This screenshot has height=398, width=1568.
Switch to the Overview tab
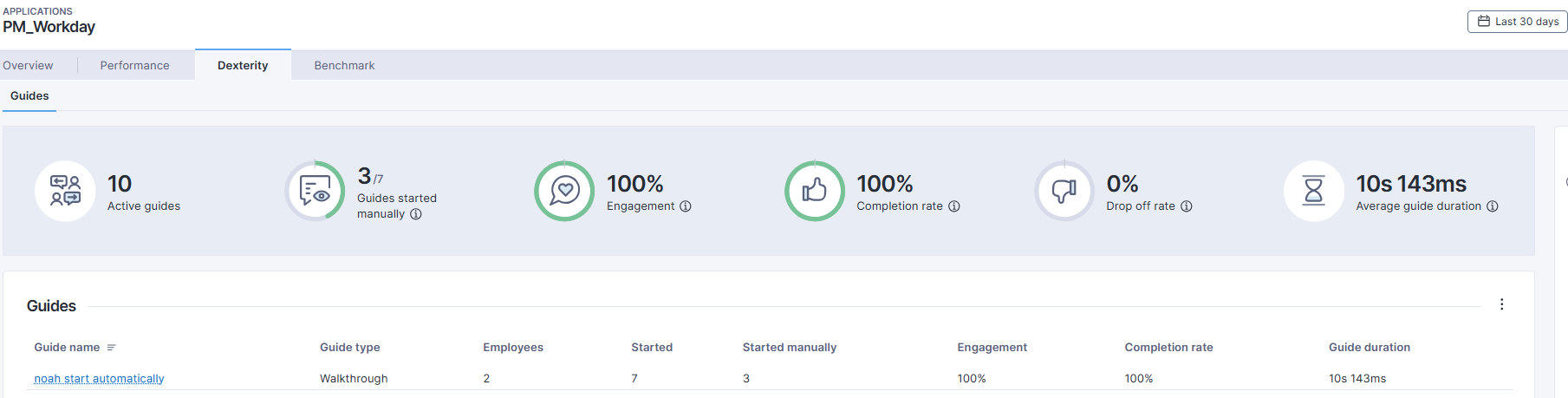(28, 66)
